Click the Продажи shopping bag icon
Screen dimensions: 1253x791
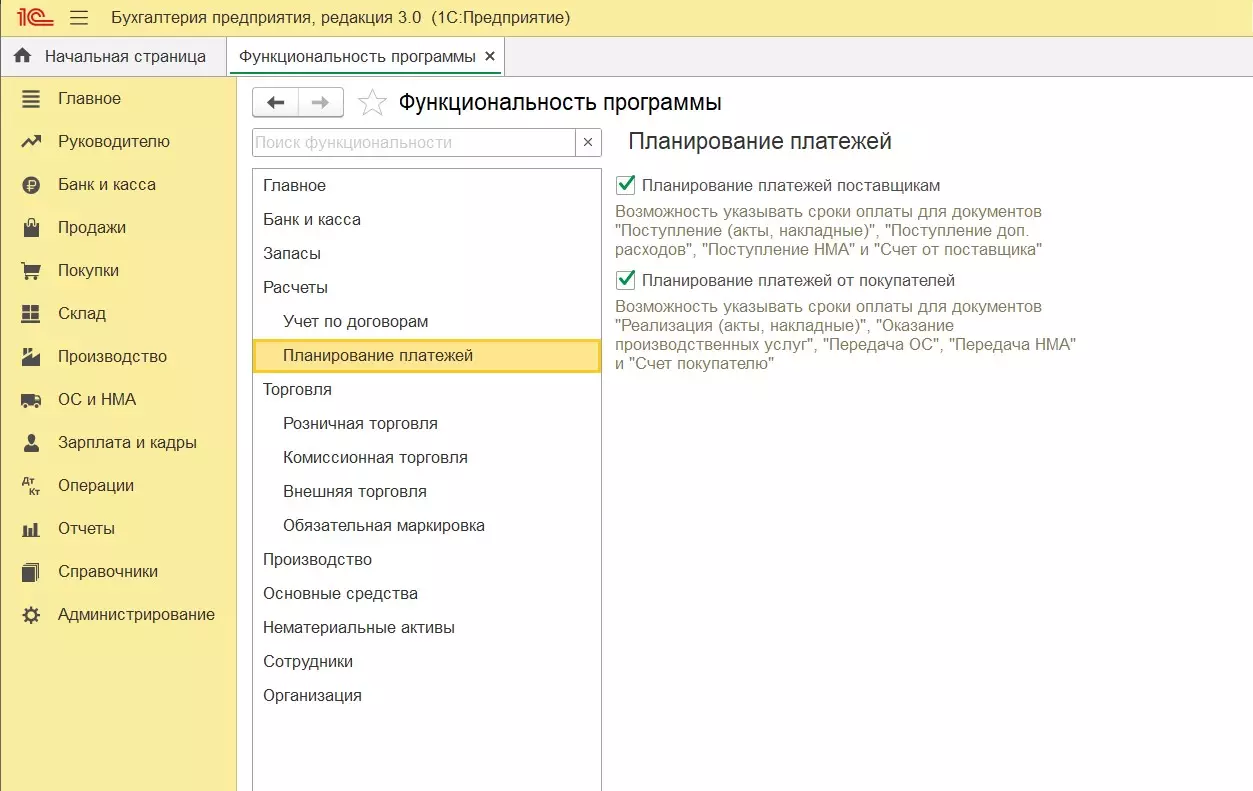(x=31, y=227)
